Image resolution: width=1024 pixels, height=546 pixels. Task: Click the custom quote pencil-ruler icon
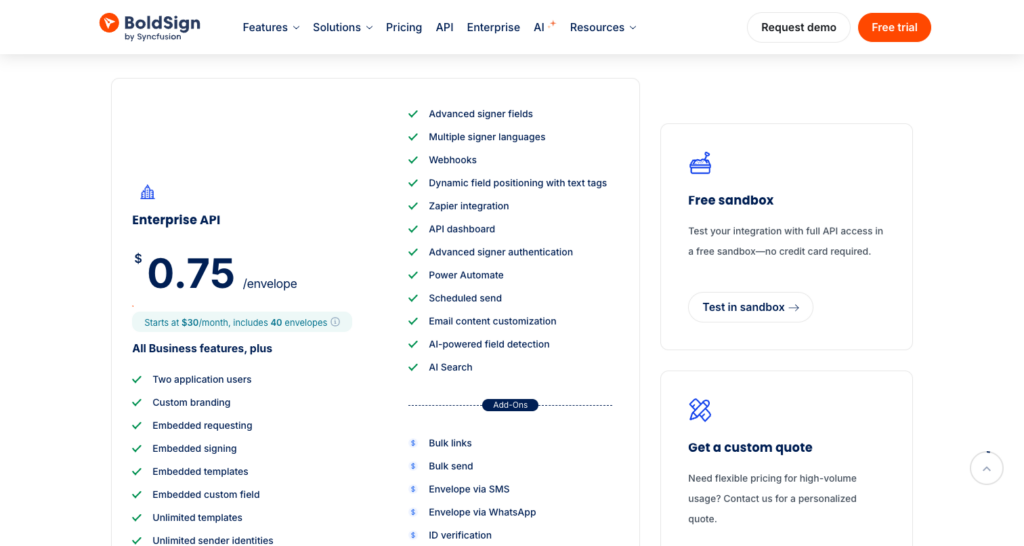pyautogui.click(x=700, y=410)
